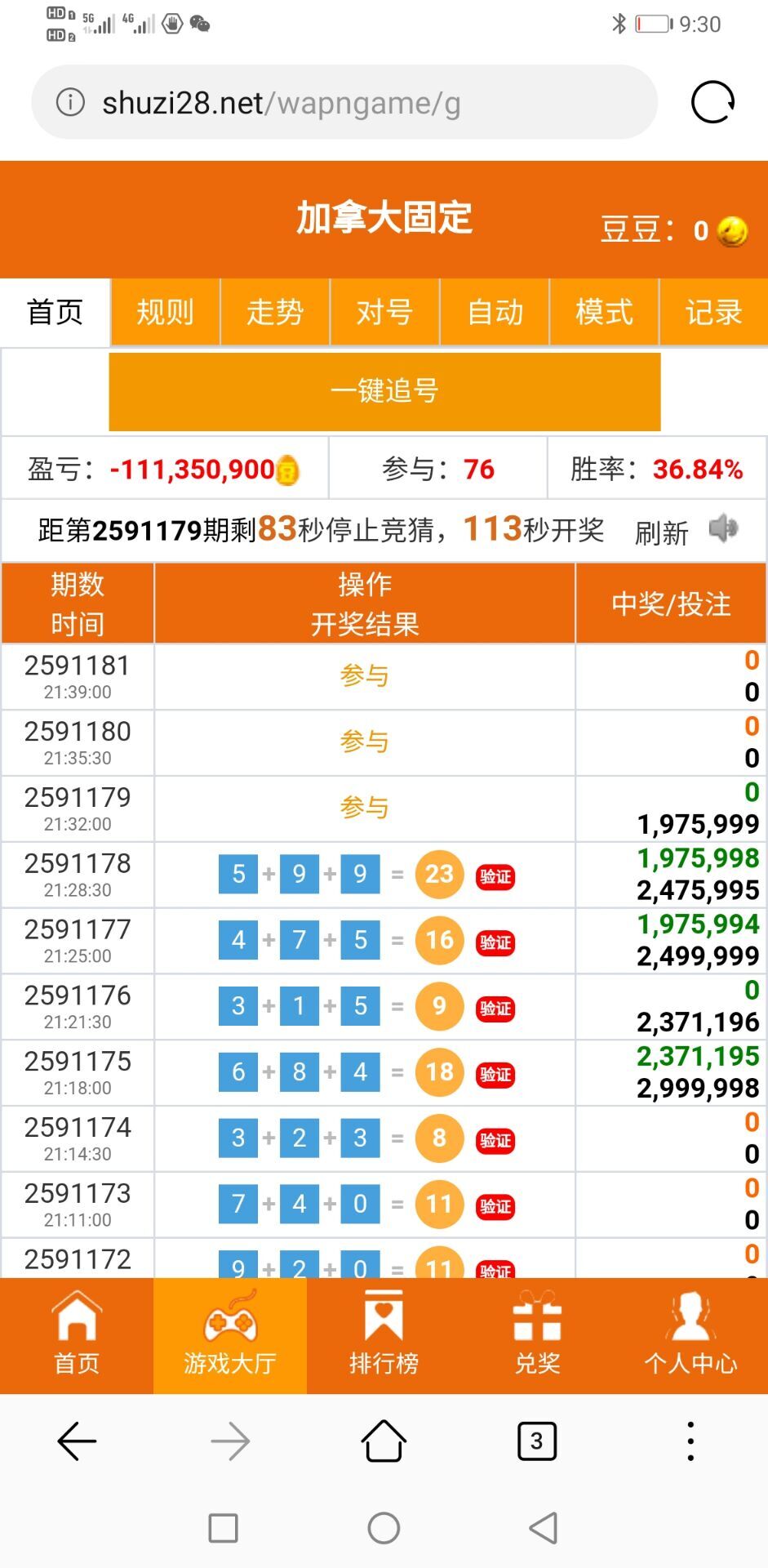Tap the 中奖/投注 column header
This screenshot has height=1568, width=768.
click(x=671, y=604)
